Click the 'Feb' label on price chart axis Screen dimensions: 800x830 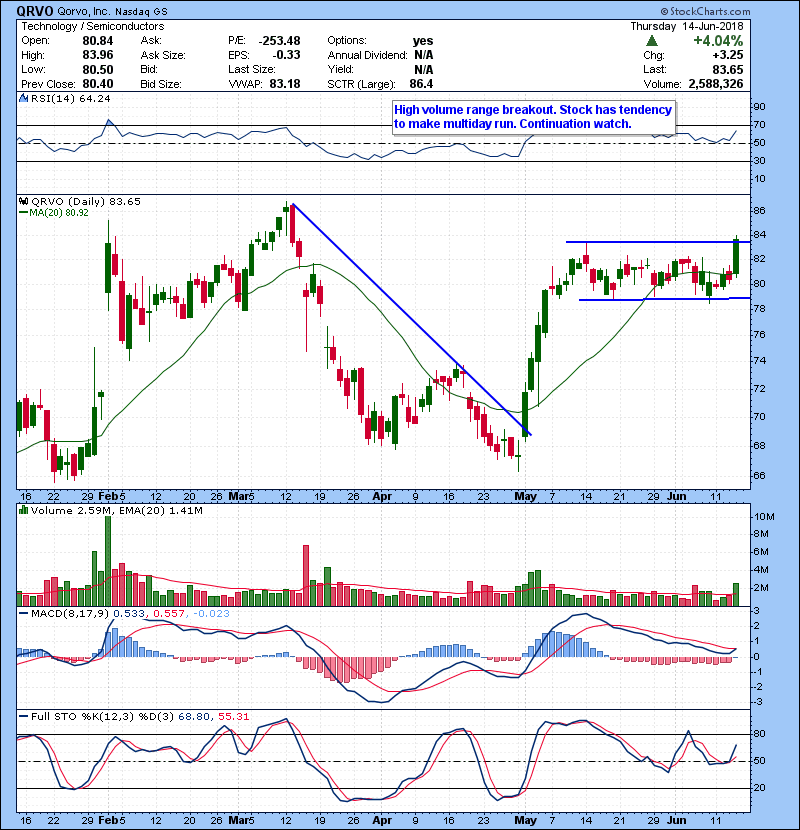[109, 497]
